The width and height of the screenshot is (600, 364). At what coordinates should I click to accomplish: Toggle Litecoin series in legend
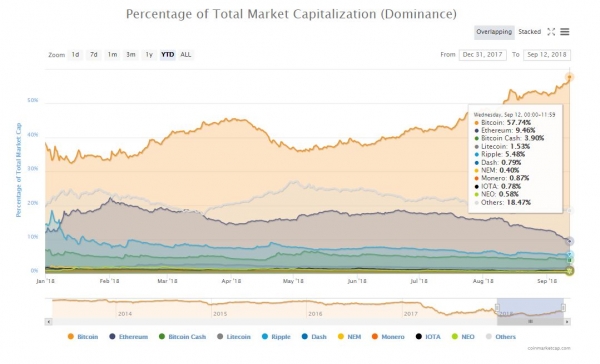(x=234, y=337)
